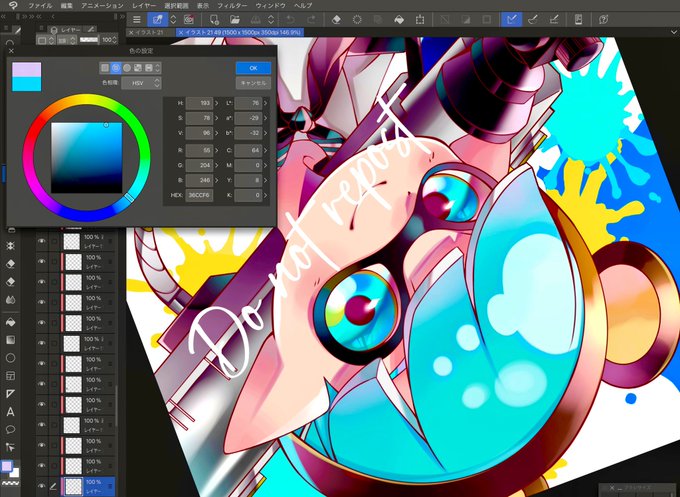
Task: Open the アニメーション menu
Action: click(x=102, y=6)
